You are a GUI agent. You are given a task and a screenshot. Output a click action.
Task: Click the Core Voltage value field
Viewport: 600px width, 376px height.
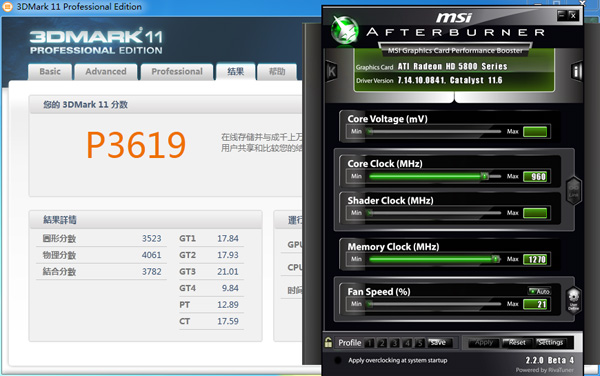pos(535,132)
